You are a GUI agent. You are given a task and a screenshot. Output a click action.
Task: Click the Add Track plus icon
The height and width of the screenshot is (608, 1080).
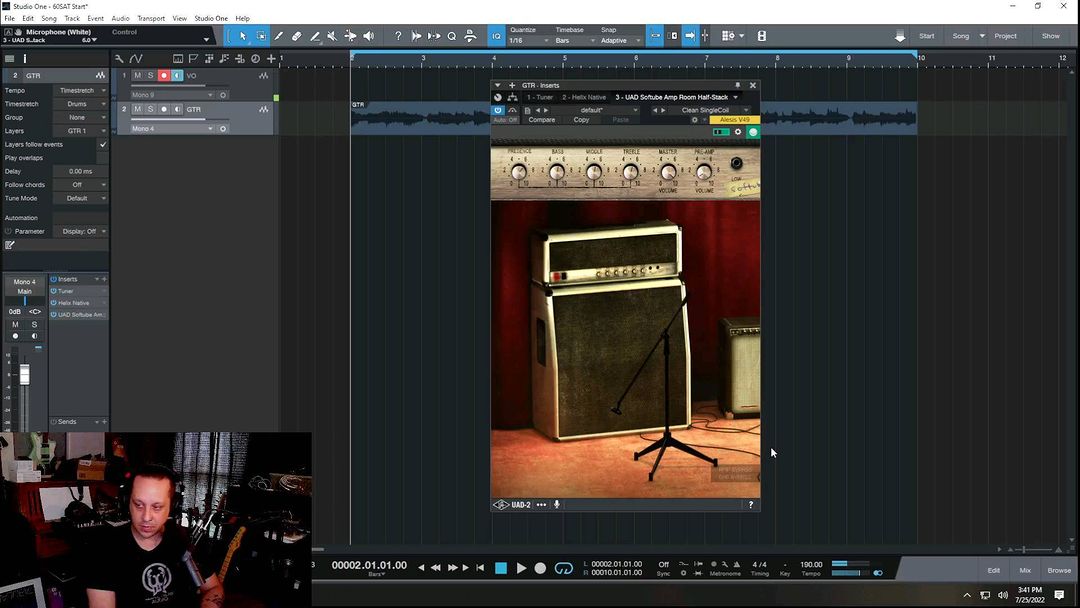coord(270,58)
